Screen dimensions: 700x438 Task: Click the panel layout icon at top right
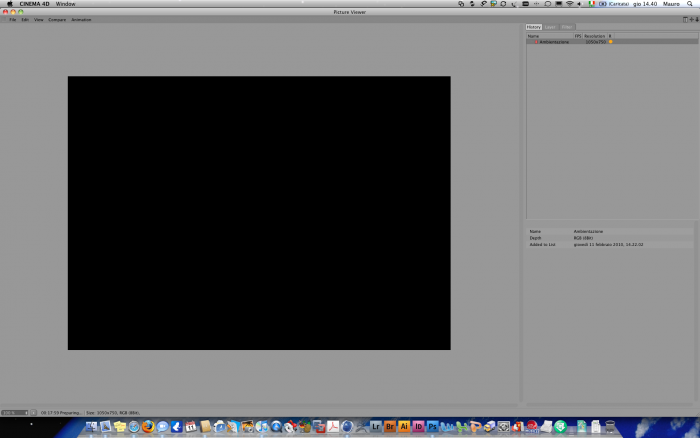[685, 20]
